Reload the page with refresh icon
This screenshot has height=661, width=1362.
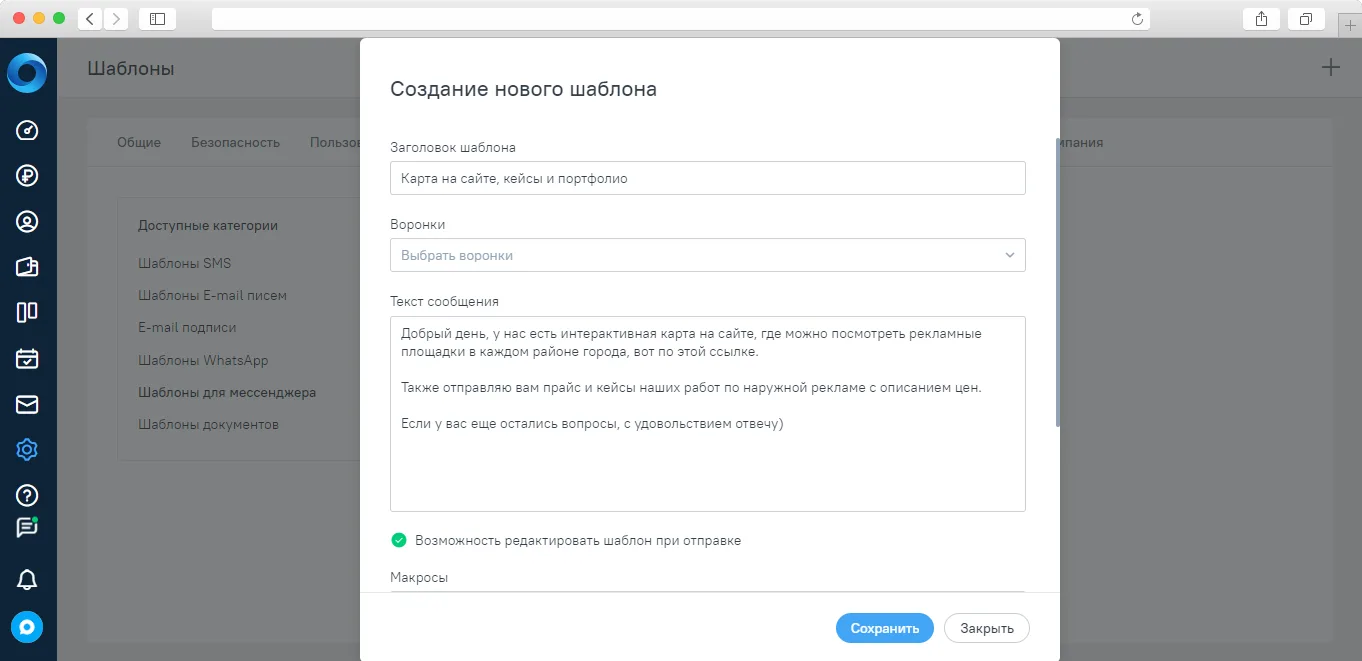[x=1137, y=18]
